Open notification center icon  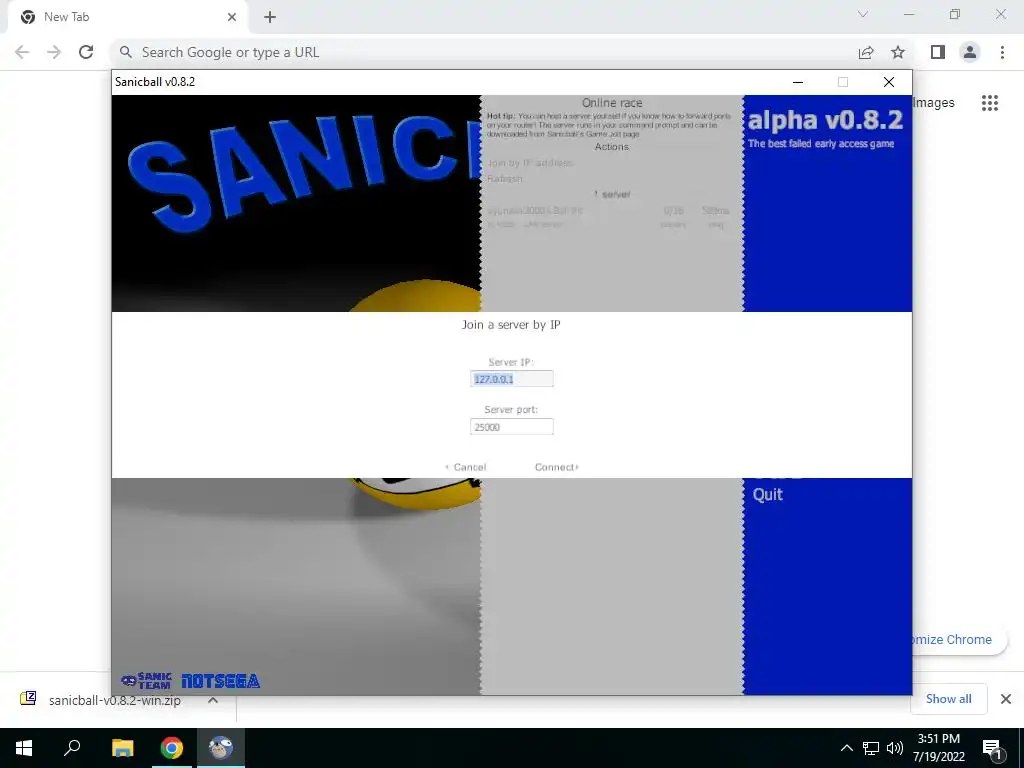coord(993,749)
